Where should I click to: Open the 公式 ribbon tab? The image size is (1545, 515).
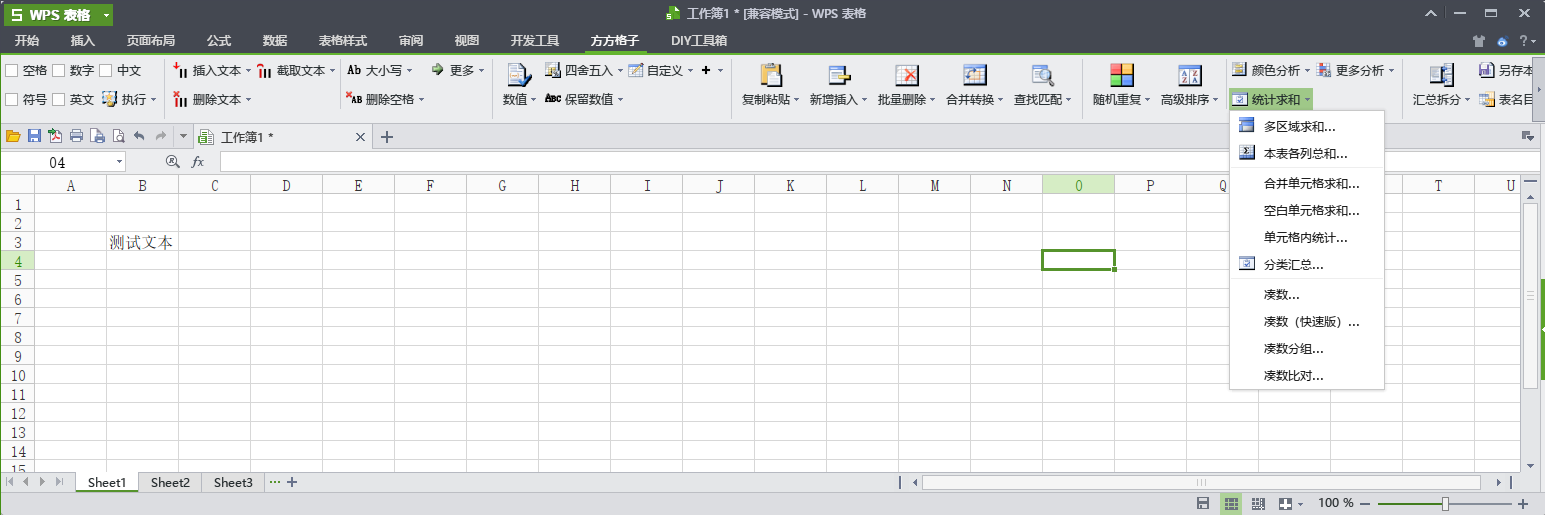tap(218, 41)
